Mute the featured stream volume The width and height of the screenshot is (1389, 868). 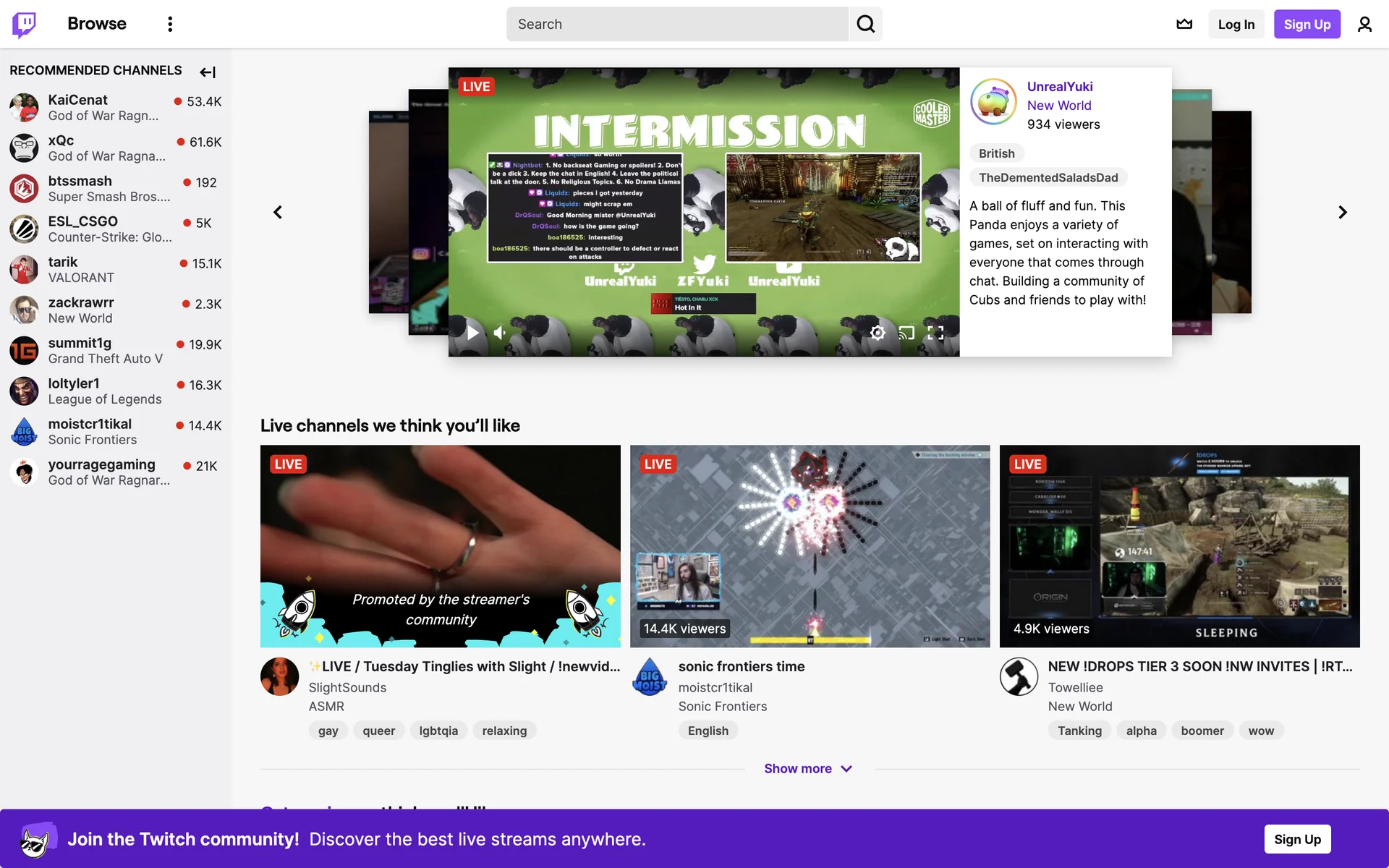pyautogui.click(x=500, y=333)
